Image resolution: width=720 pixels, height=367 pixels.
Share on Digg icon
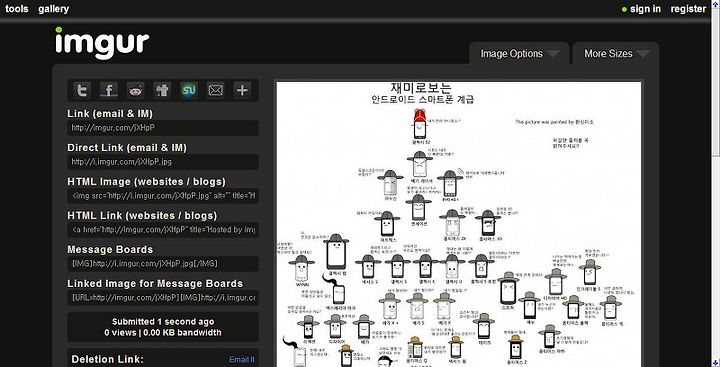point(162,90)
